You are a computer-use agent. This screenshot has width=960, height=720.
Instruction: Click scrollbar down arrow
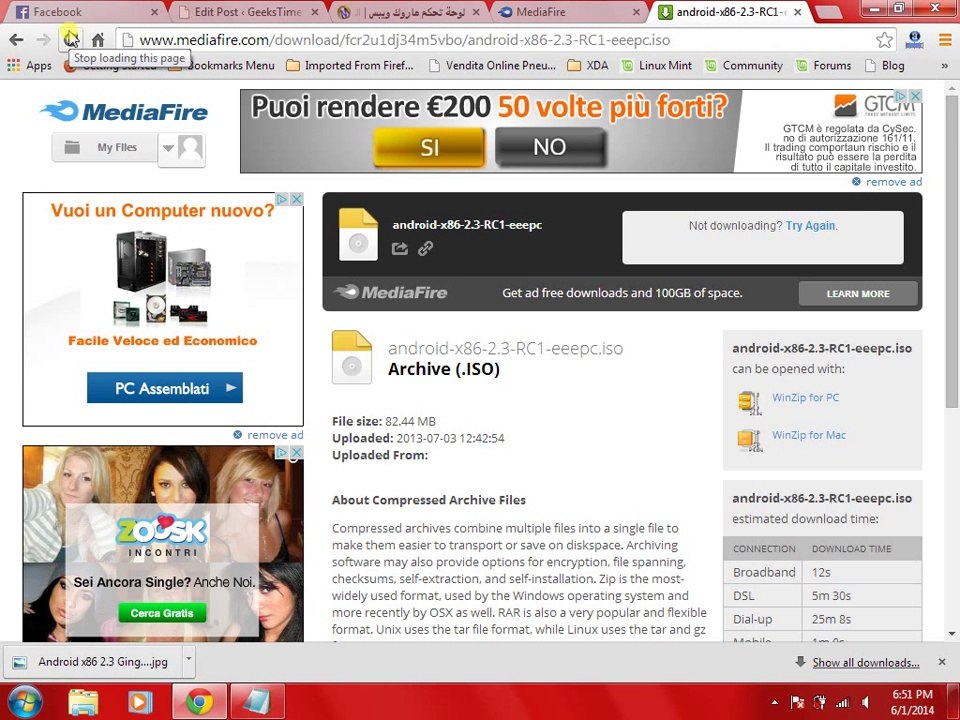951,634
